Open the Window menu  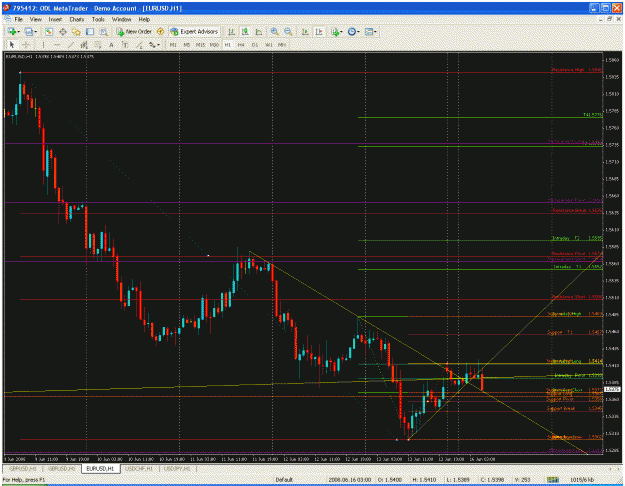point(121,19)
